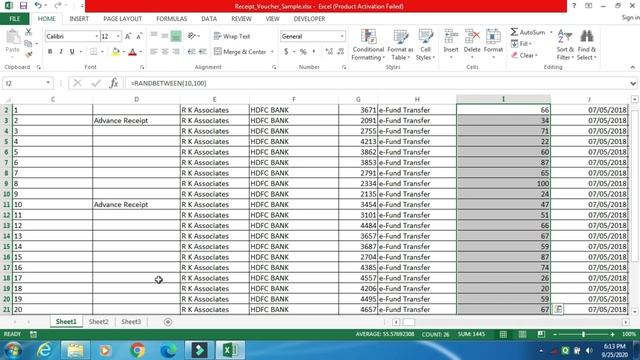The width and height of the screenshot is (640, 360).
Task: Open the DATA ribbon tab
Action: [x=209, y=19]
